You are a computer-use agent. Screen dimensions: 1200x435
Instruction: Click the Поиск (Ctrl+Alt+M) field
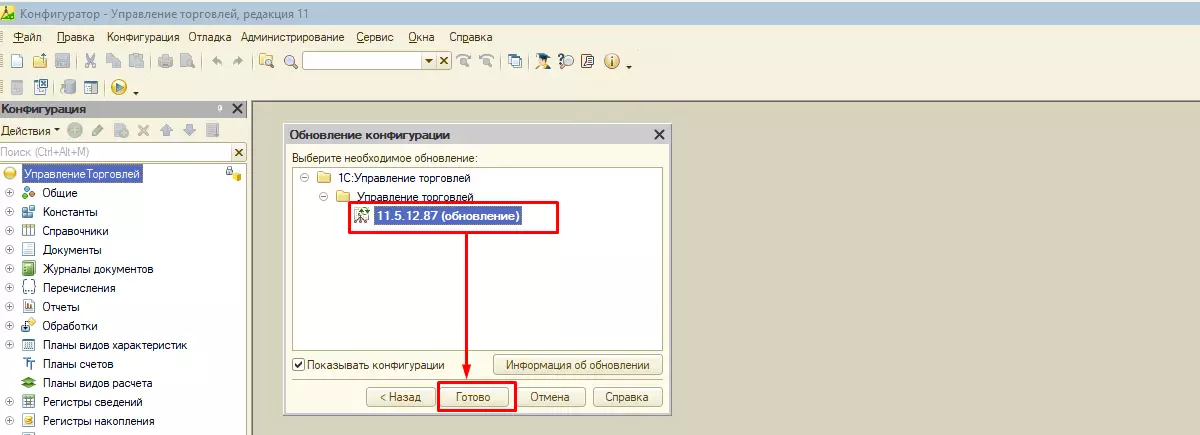pos(115,152)
